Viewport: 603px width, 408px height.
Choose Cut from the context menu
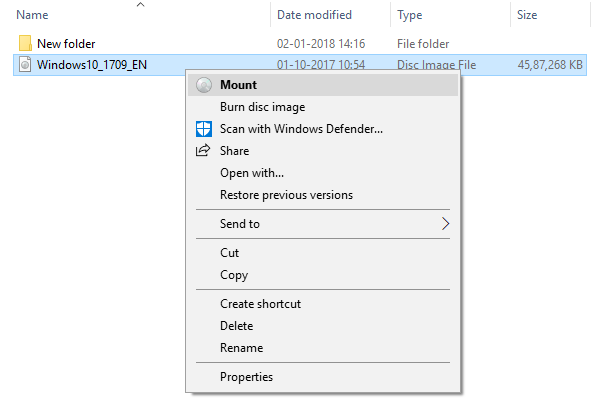pos(323,253)
